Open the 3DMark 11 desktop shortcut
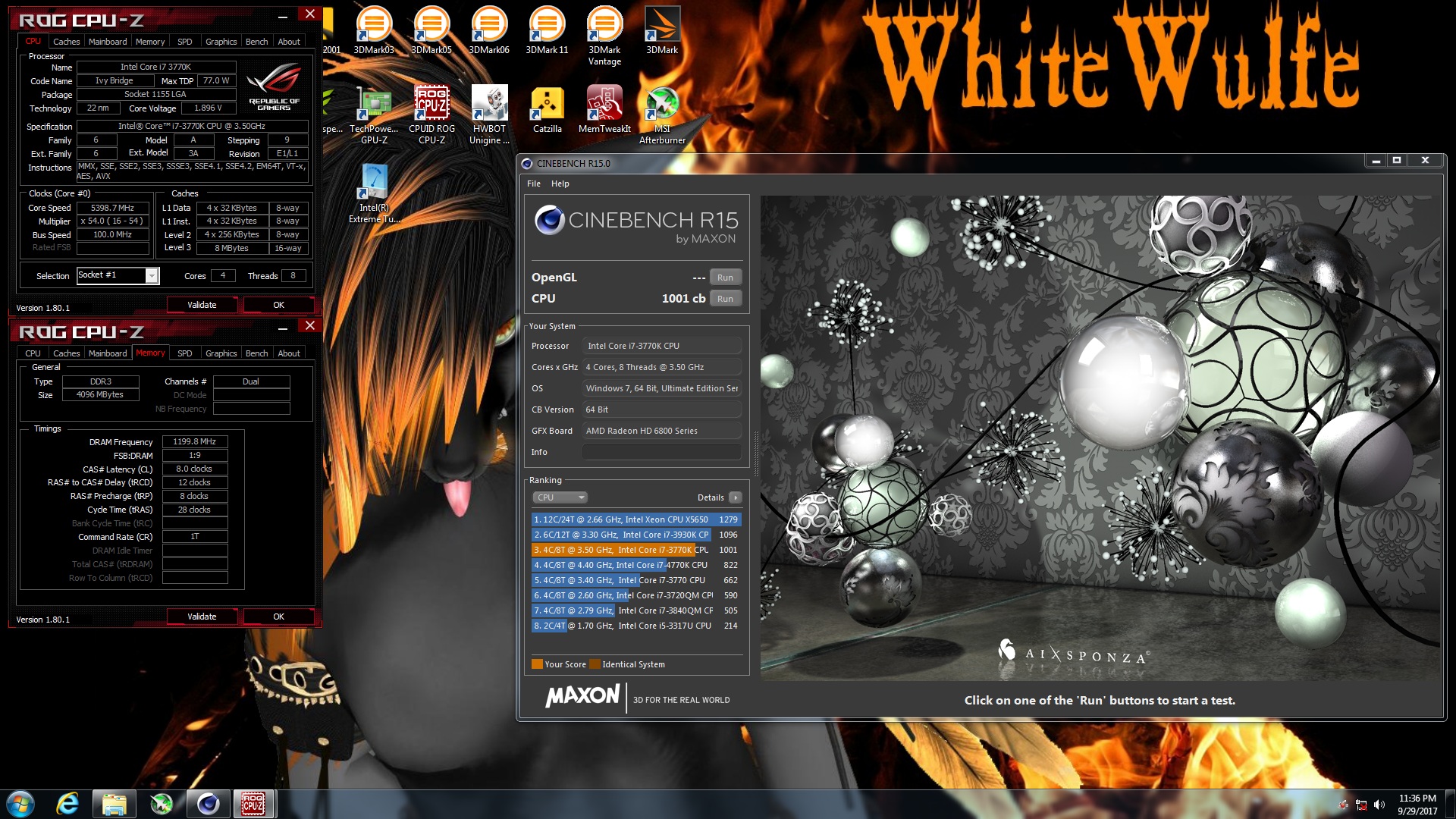Screen dimensions: 1456x819 tap(547, 30)
